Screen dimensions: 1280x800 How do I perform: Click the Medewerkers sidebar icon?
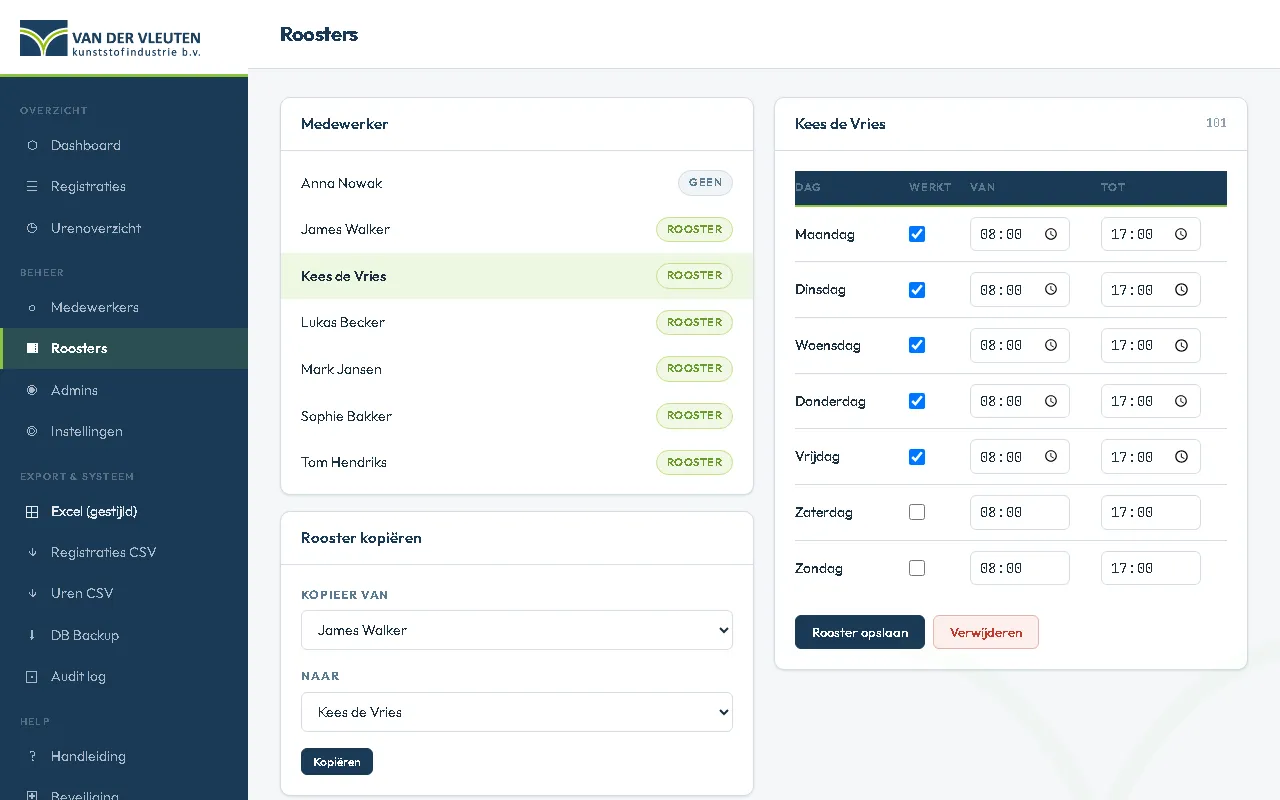[32, 307]
